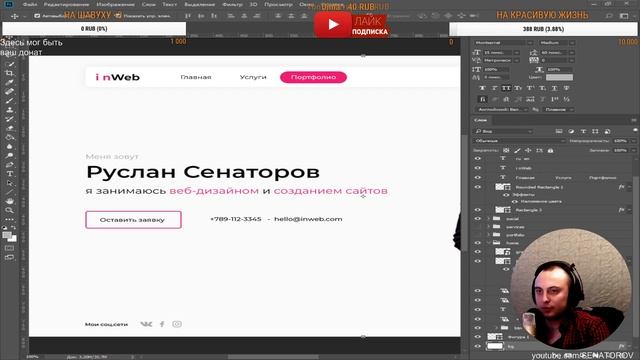The height and width of the screenshot is (360, 640).
Task: Click the Услуги nav link on canvas
Action: tap(253, 77)
